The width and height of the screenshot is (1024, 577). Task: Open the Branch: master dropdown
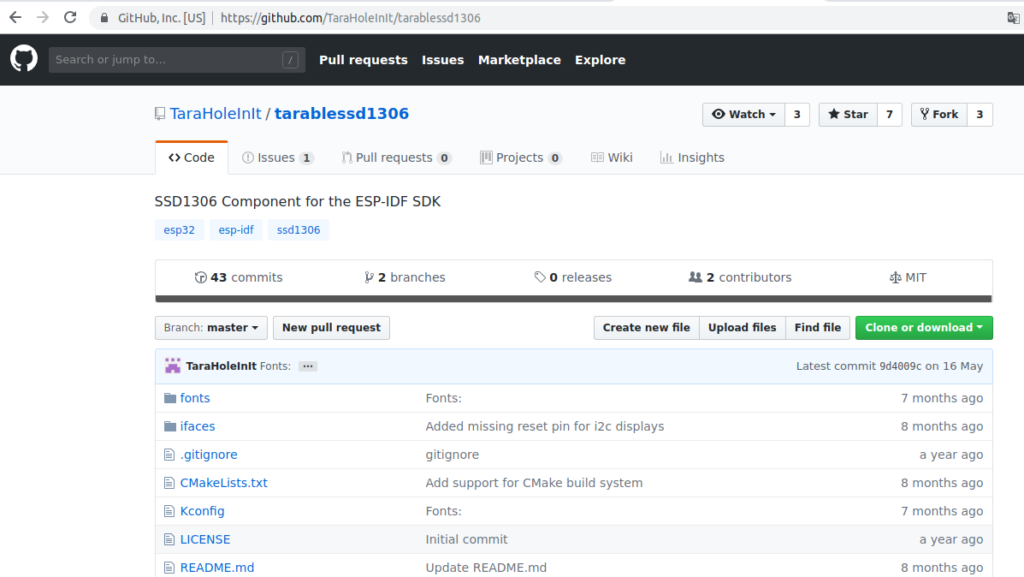point(211,328)
